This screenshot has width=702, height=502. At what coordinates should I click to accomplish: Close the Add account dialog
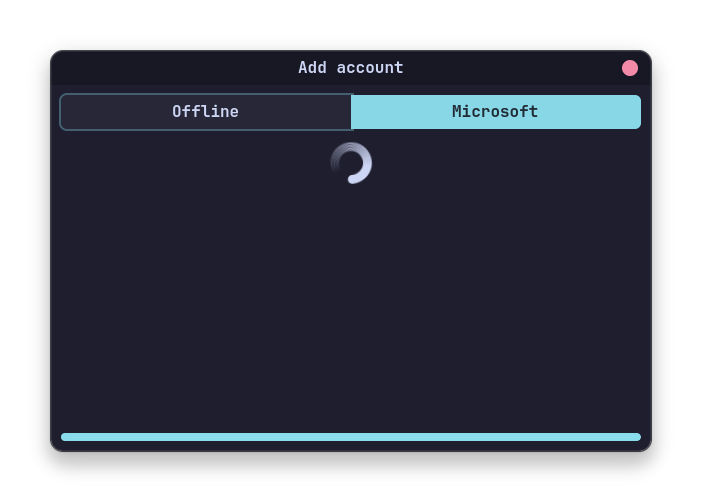click(629, 68)
